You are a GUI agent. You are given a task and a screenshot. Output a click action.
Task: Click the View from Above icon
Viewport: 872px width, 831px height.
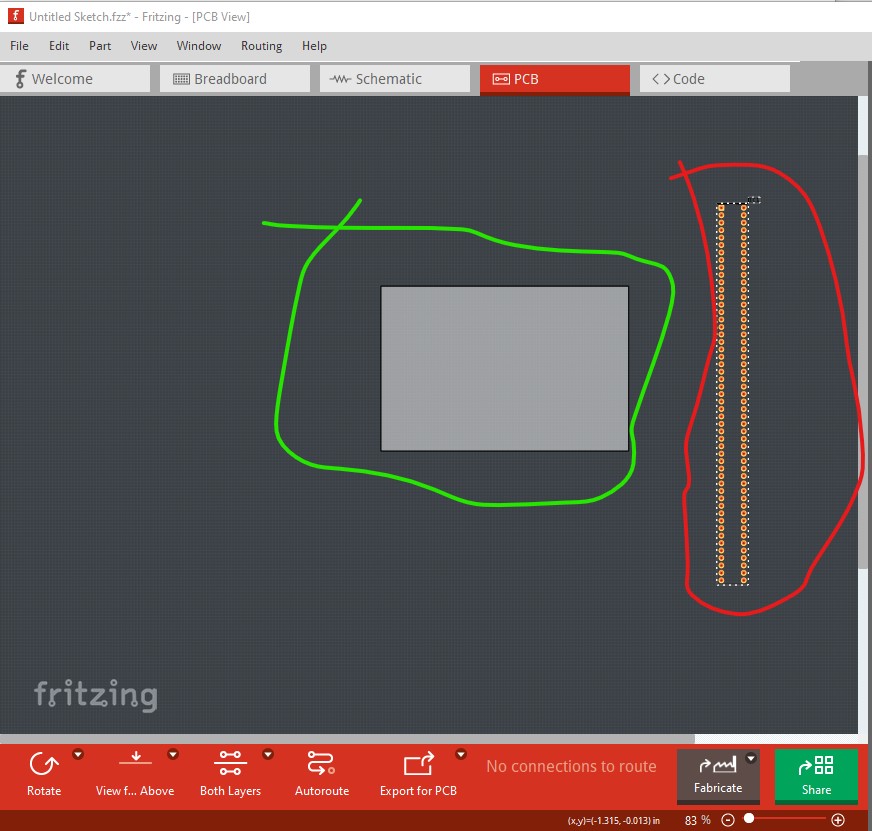tap(135, 766)
